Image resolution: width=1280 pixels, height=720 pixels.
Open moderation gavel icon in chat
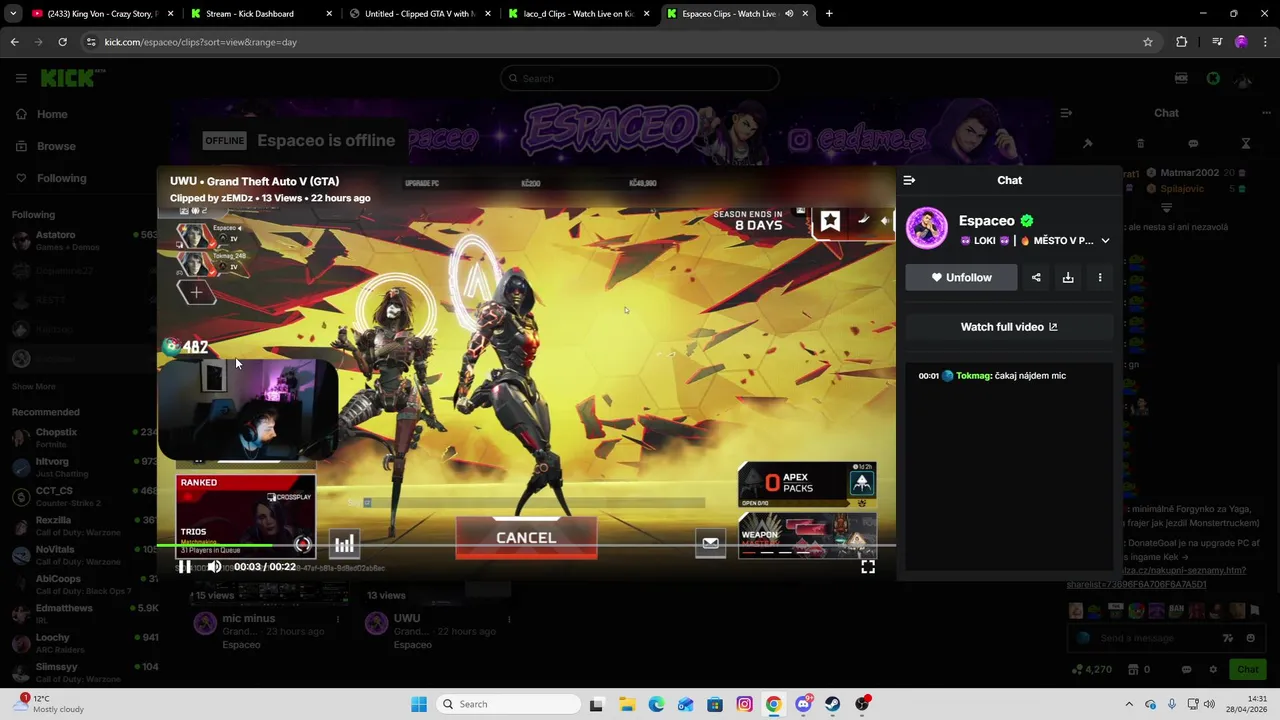(x=1088, y=144)
